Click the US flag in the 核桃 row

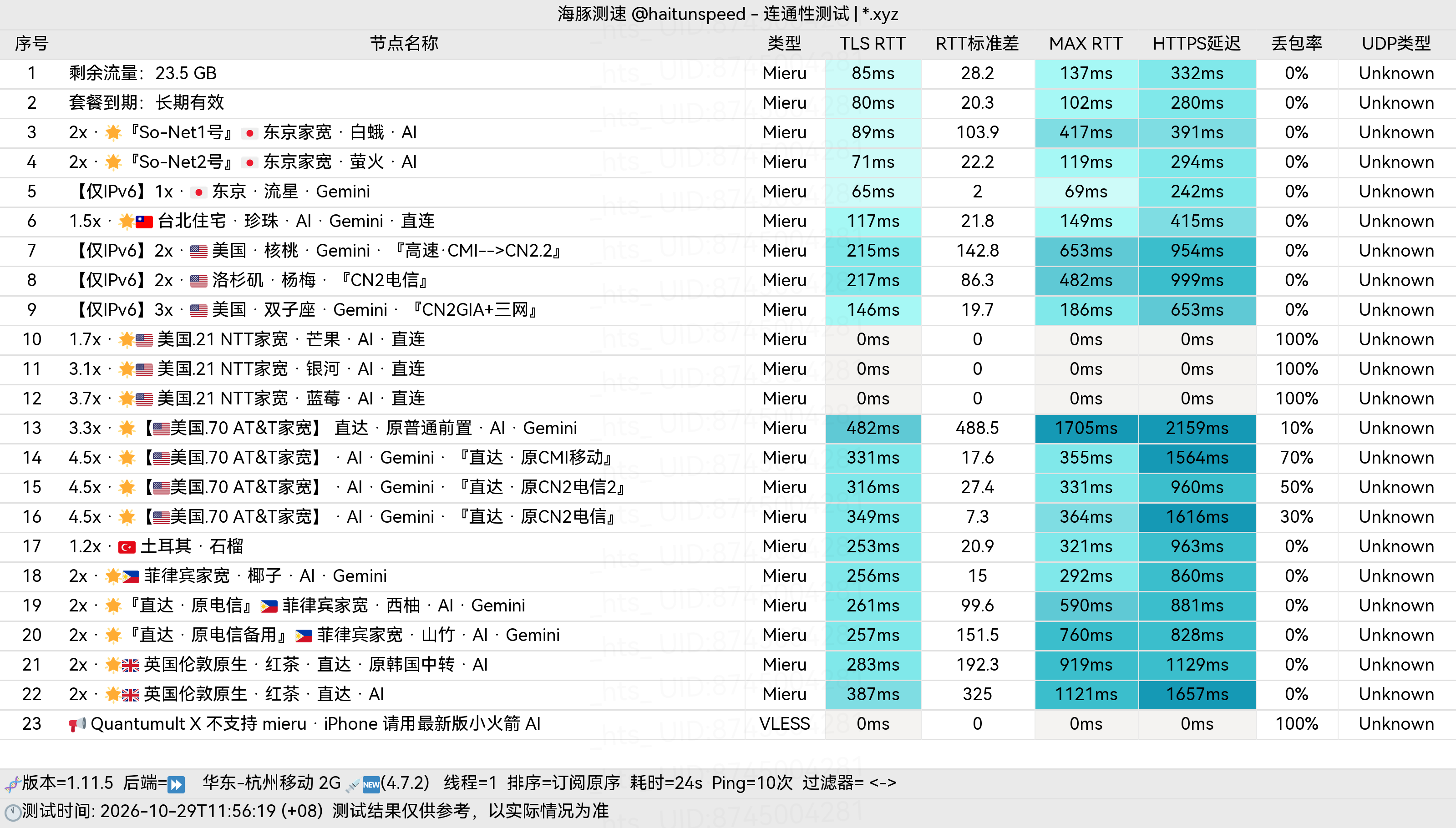point(198,251)
